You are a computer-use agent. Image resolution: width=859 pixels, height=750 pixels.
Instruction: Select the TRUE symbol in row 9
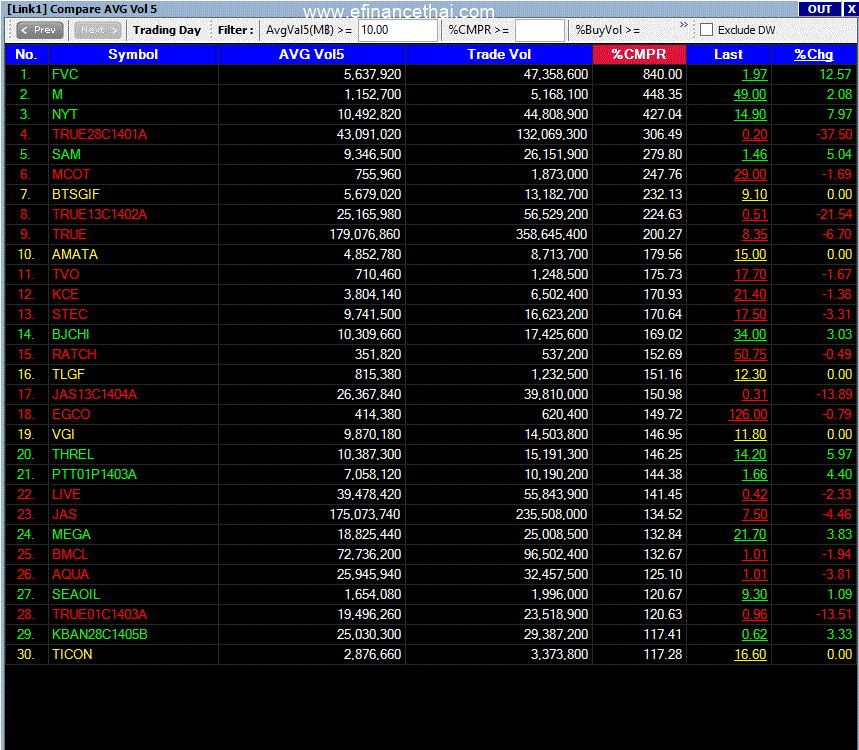pyautogui.click(x=69, y=234)
